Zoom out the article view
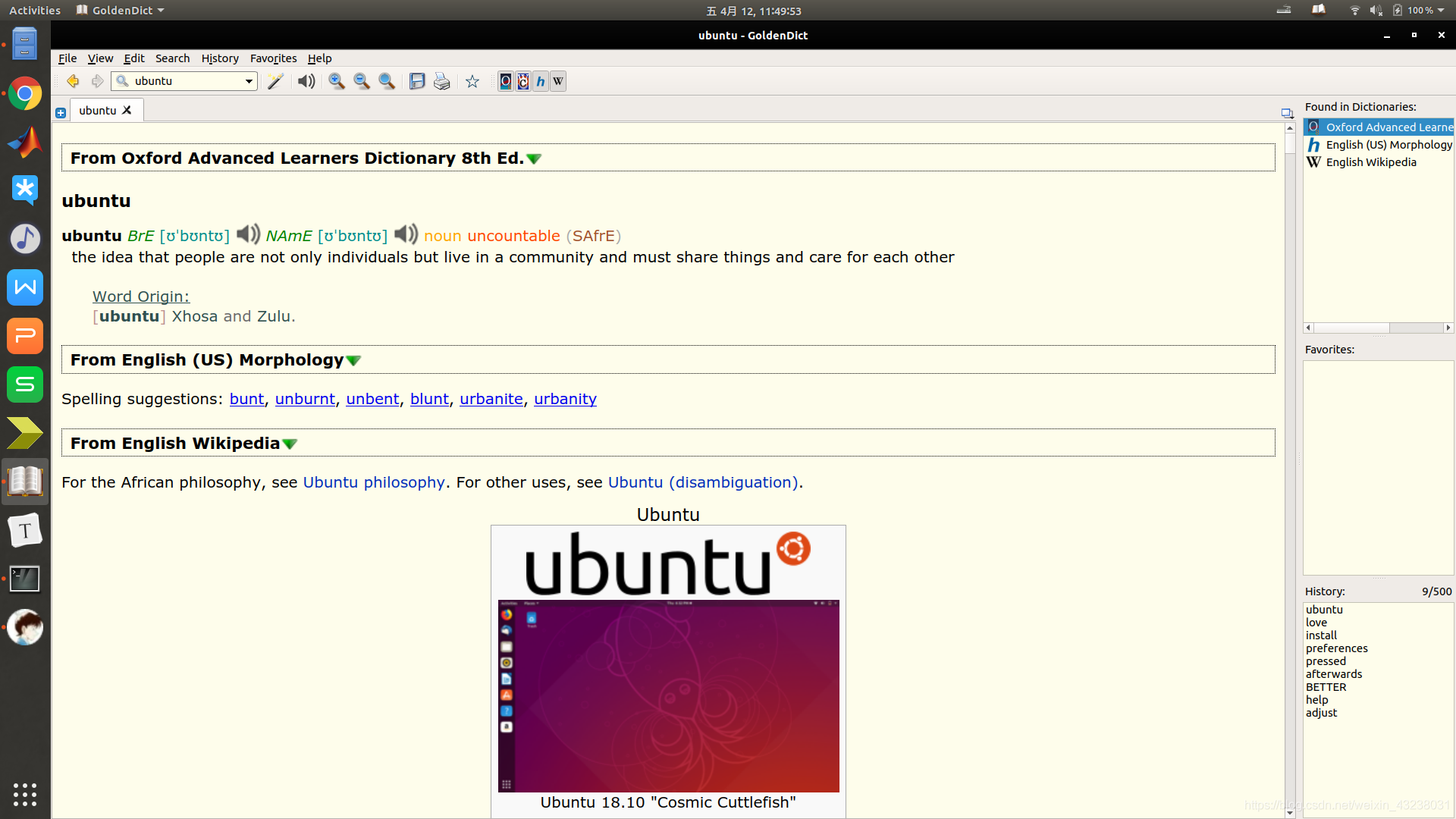 (x=362, y=81)
